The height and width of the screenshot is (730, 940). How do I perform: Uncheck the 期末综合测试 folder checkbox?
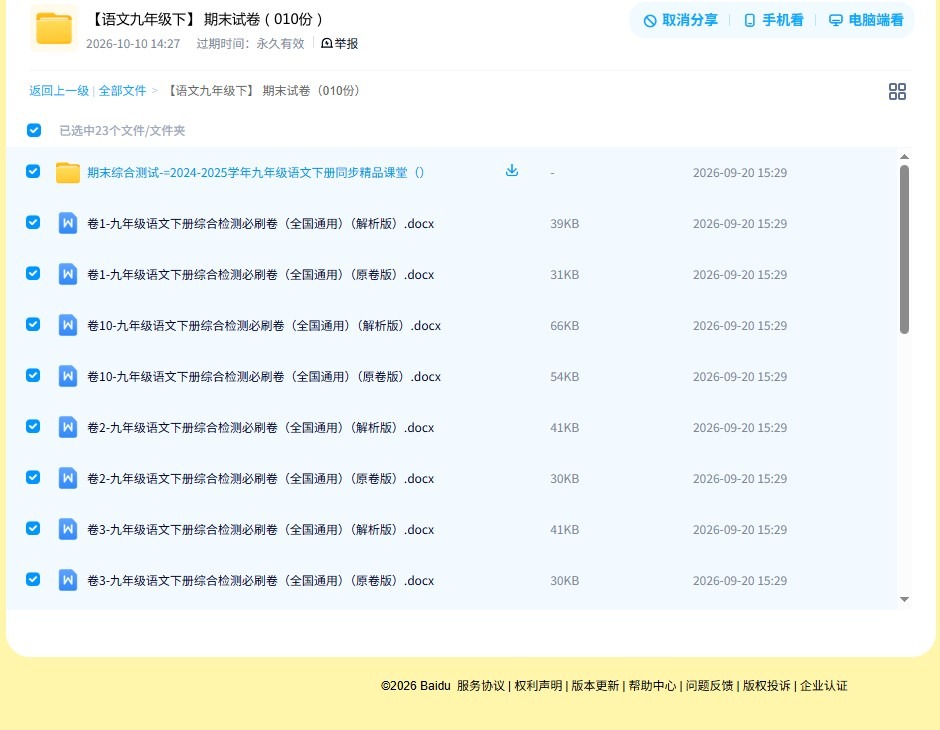pos(33,171)
